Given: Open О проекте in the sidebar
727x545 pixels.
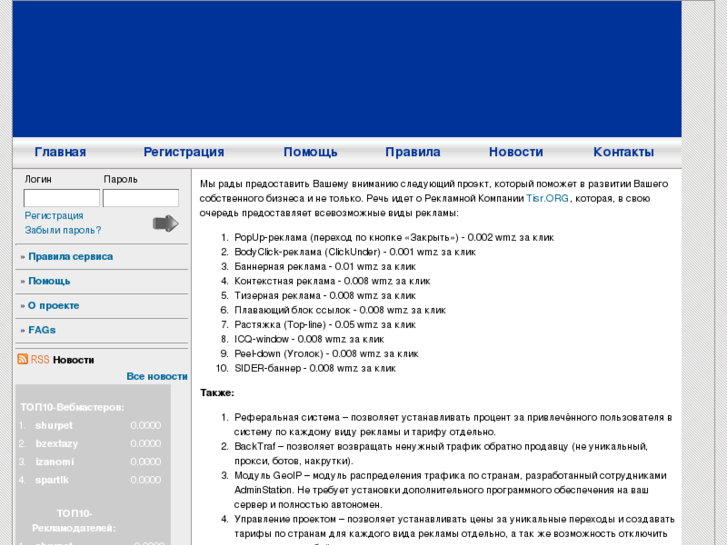Looking at the screenshot, I should [53, 306].
